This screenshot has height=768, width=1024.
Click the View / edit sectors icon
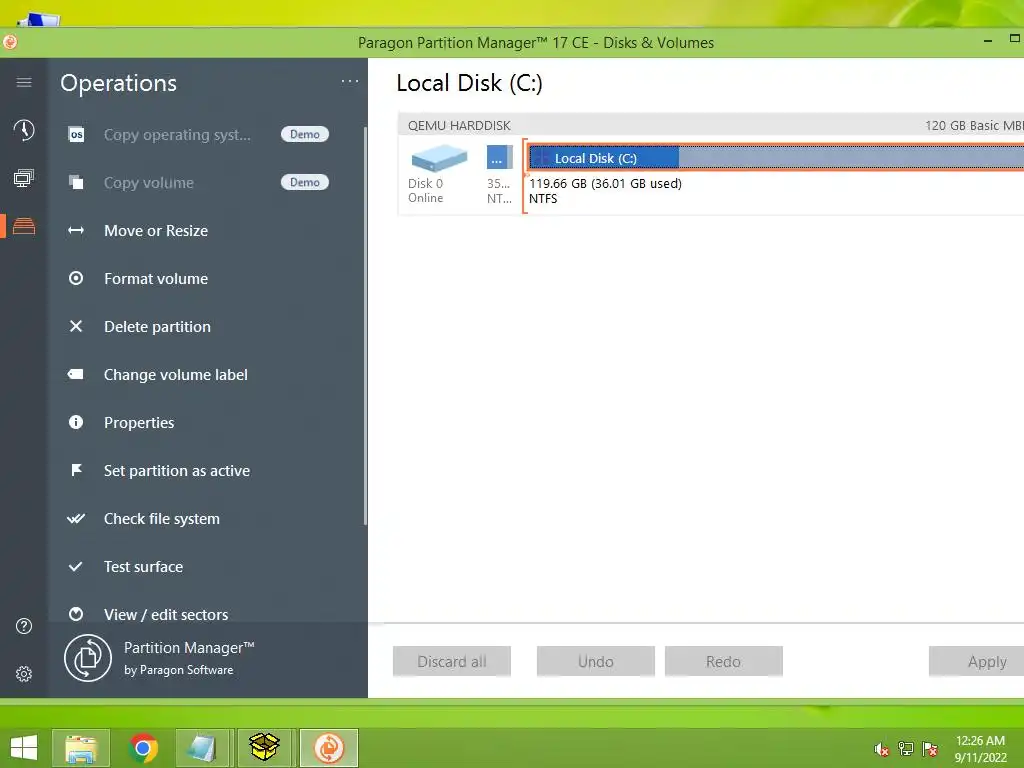click(76, 614)
